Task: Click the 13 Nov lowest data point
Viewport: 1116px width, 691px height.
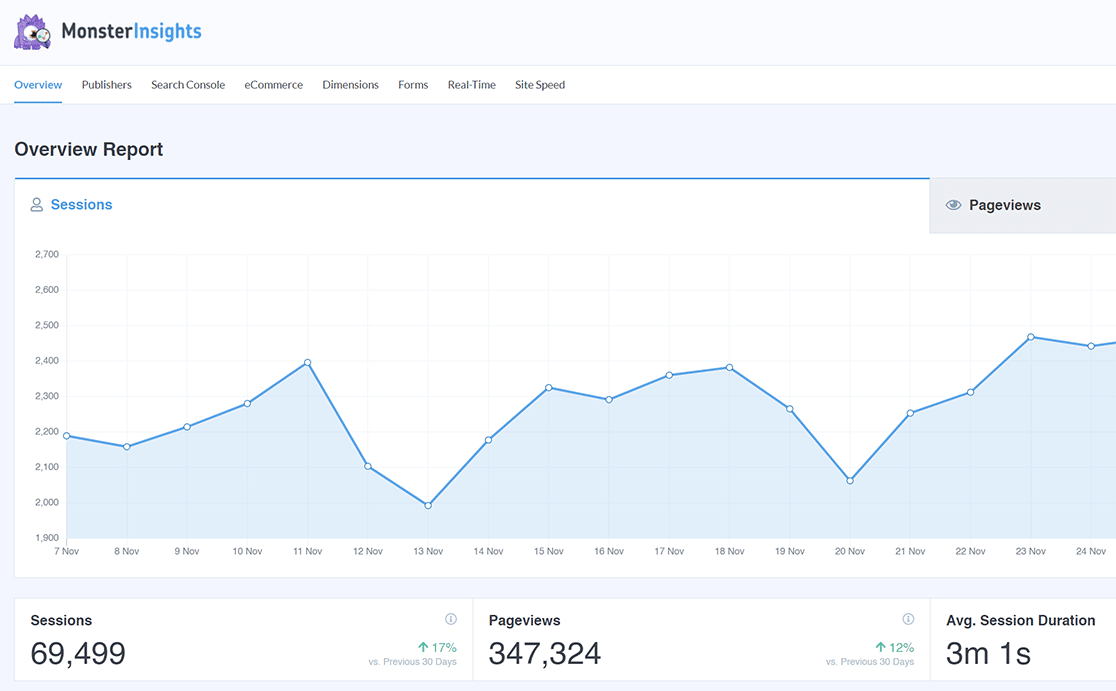Action: click(x=428, y=505)
